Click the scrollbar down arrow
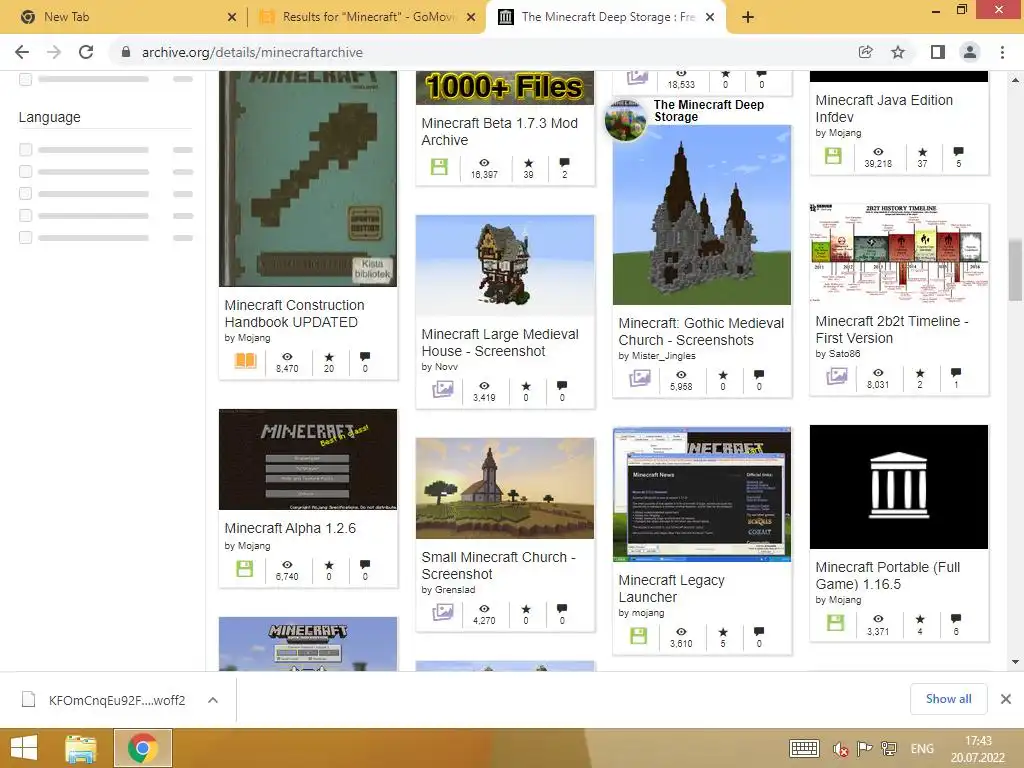This screenshot has height=768, width=1024. tap(1015, 662)
